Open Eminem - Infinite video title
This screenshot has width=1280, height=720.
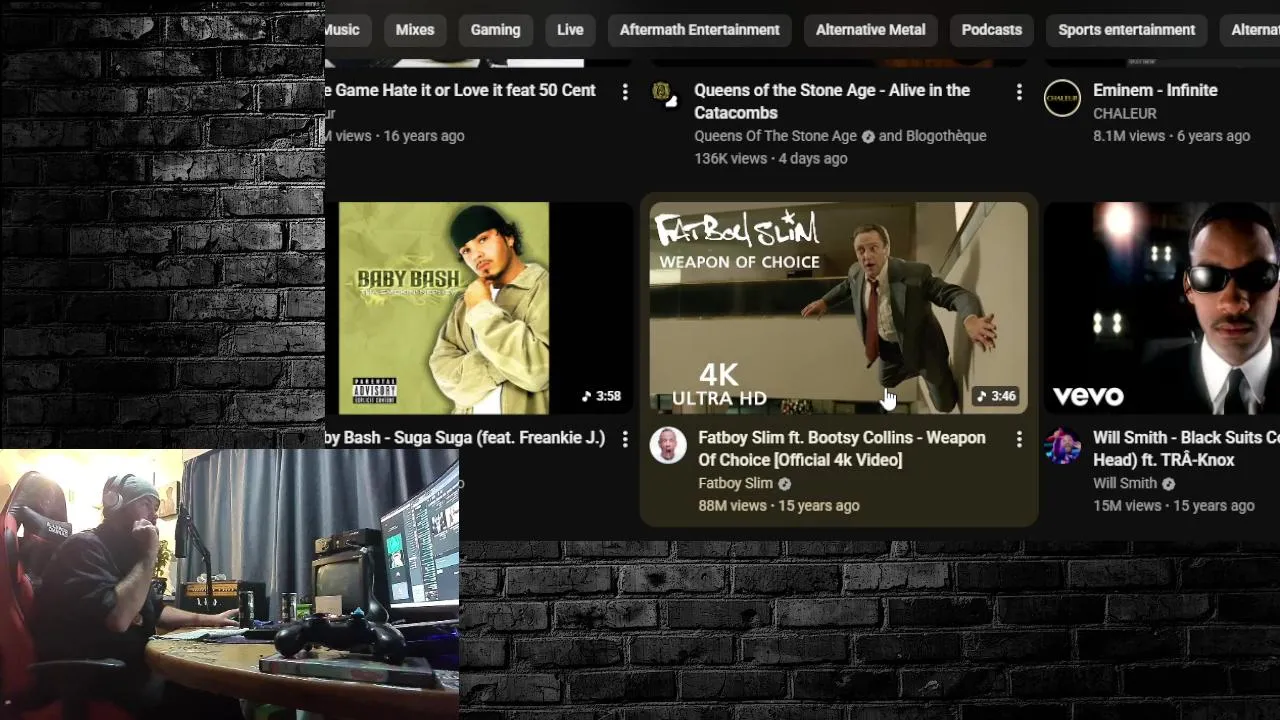1155,90
